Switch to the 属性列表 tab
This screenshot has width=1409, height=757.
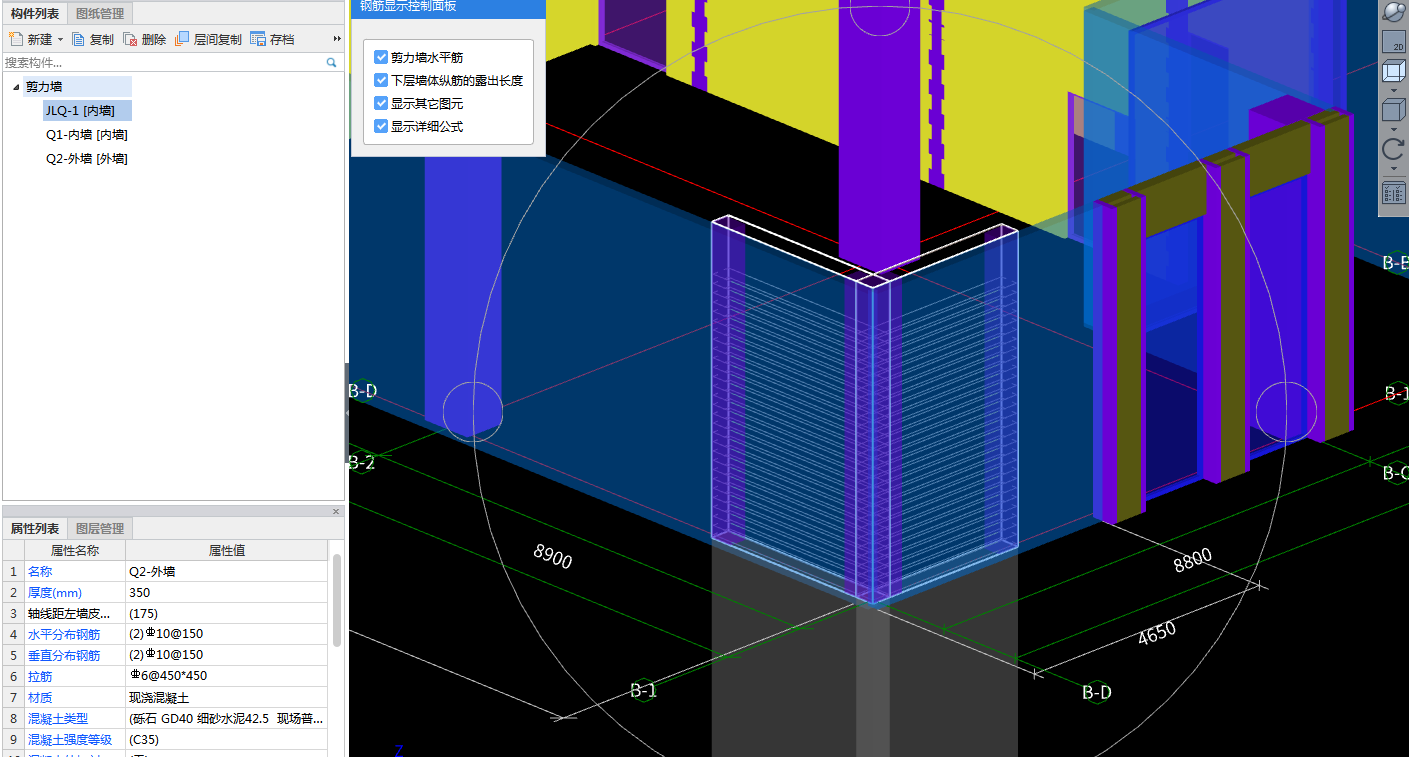(x=35, y=529)
